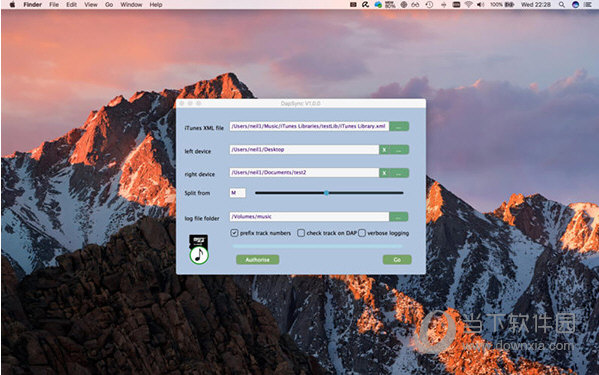The height and width of the screenshot is (375, 599).
Task: Browse for iTunes XML file
Action: 399,126
